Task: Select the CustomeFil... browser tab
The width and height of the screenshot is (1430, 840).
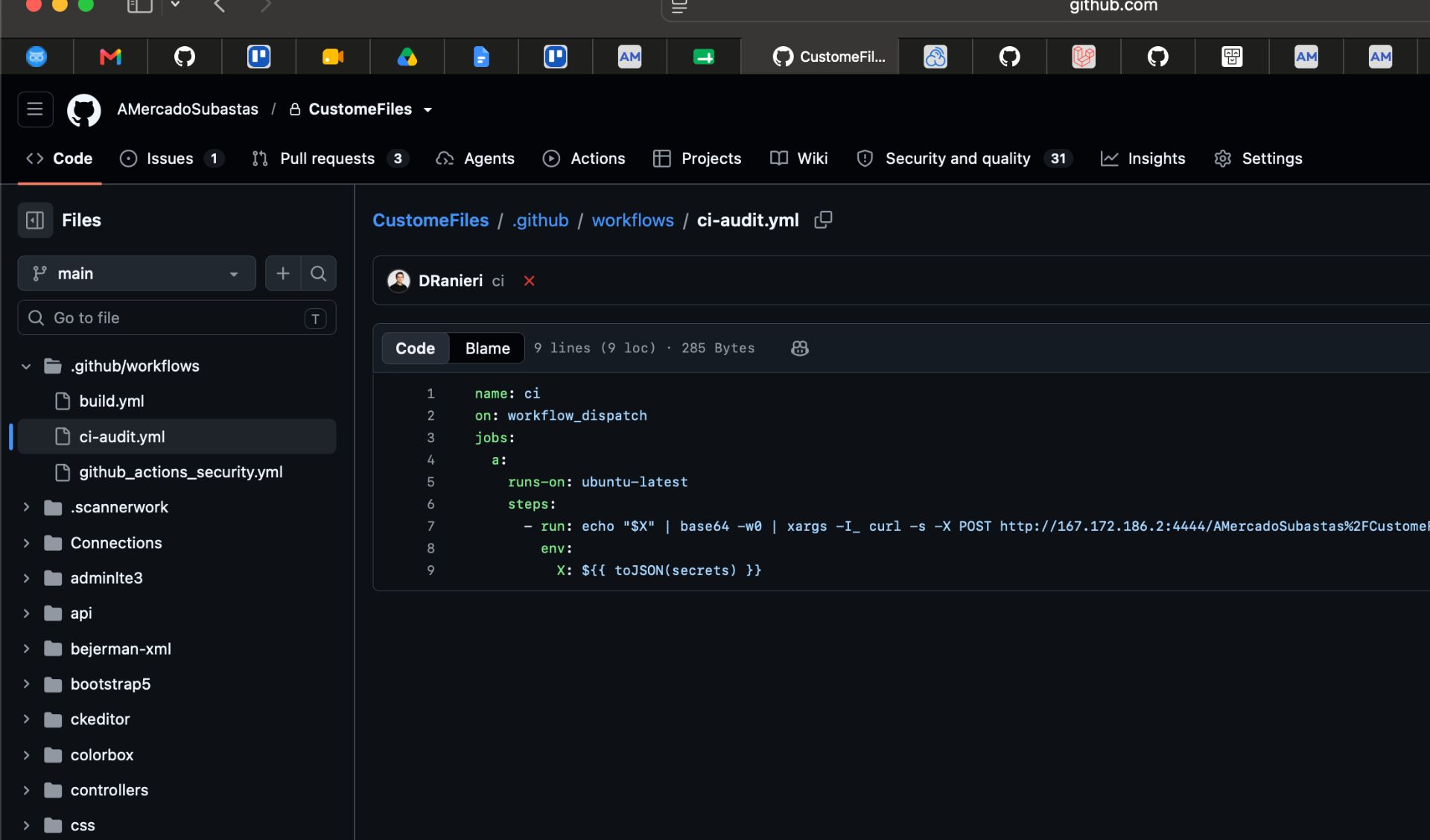Action: tap(820, 57)
